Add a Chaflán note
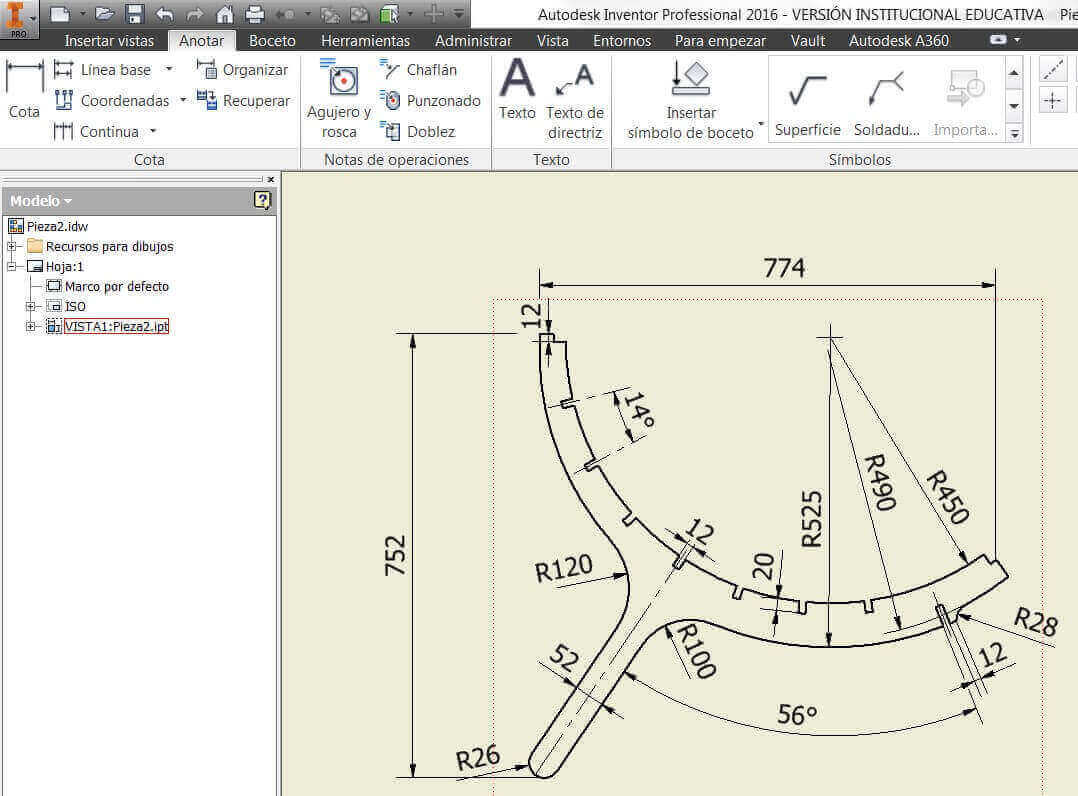Image resolution: width=1078 pixels, height=796 pixels. [x=419, y=70]
